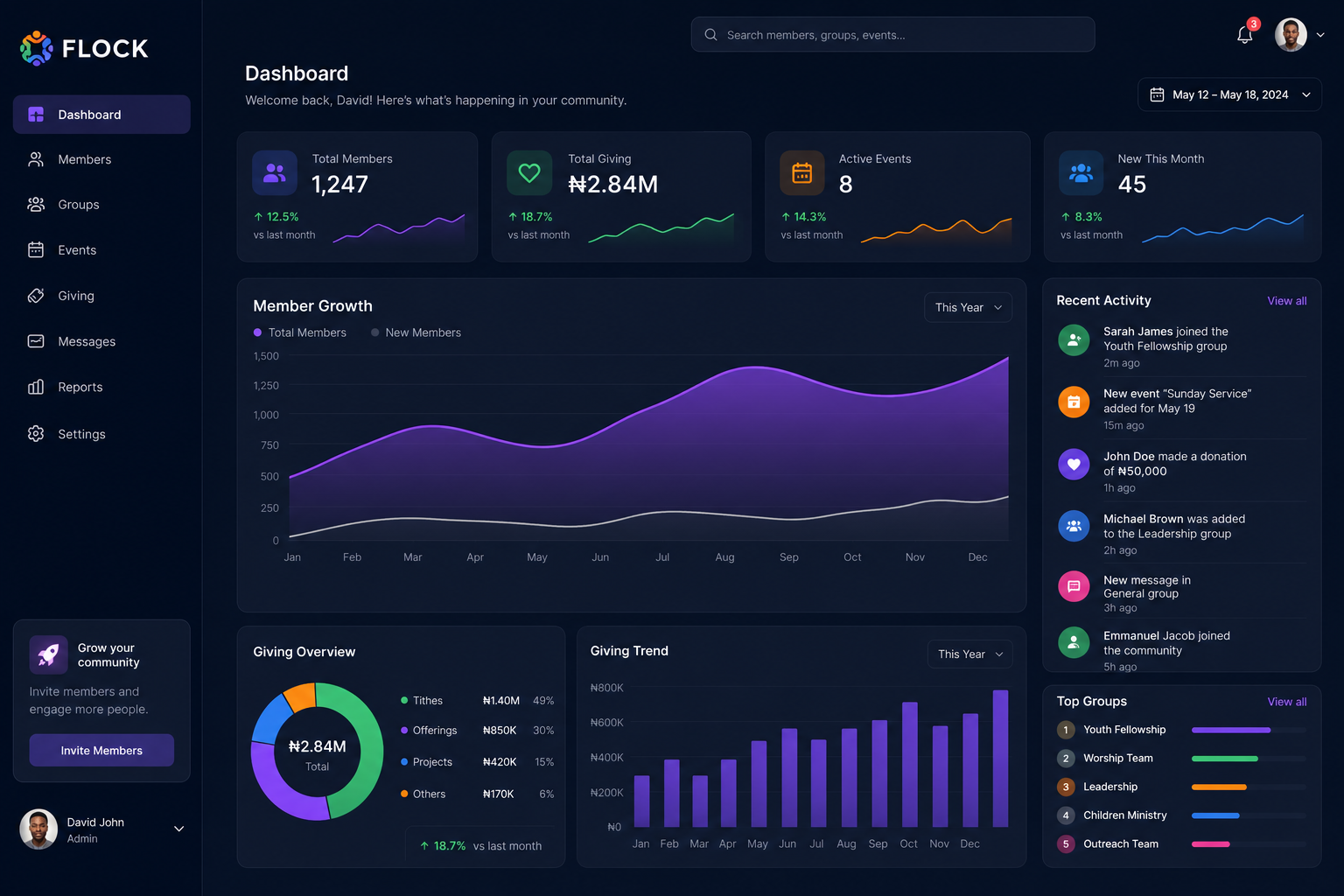Open Events page in sidebar
This screenshot has height=896, width=1344.
tap(101, 250)
